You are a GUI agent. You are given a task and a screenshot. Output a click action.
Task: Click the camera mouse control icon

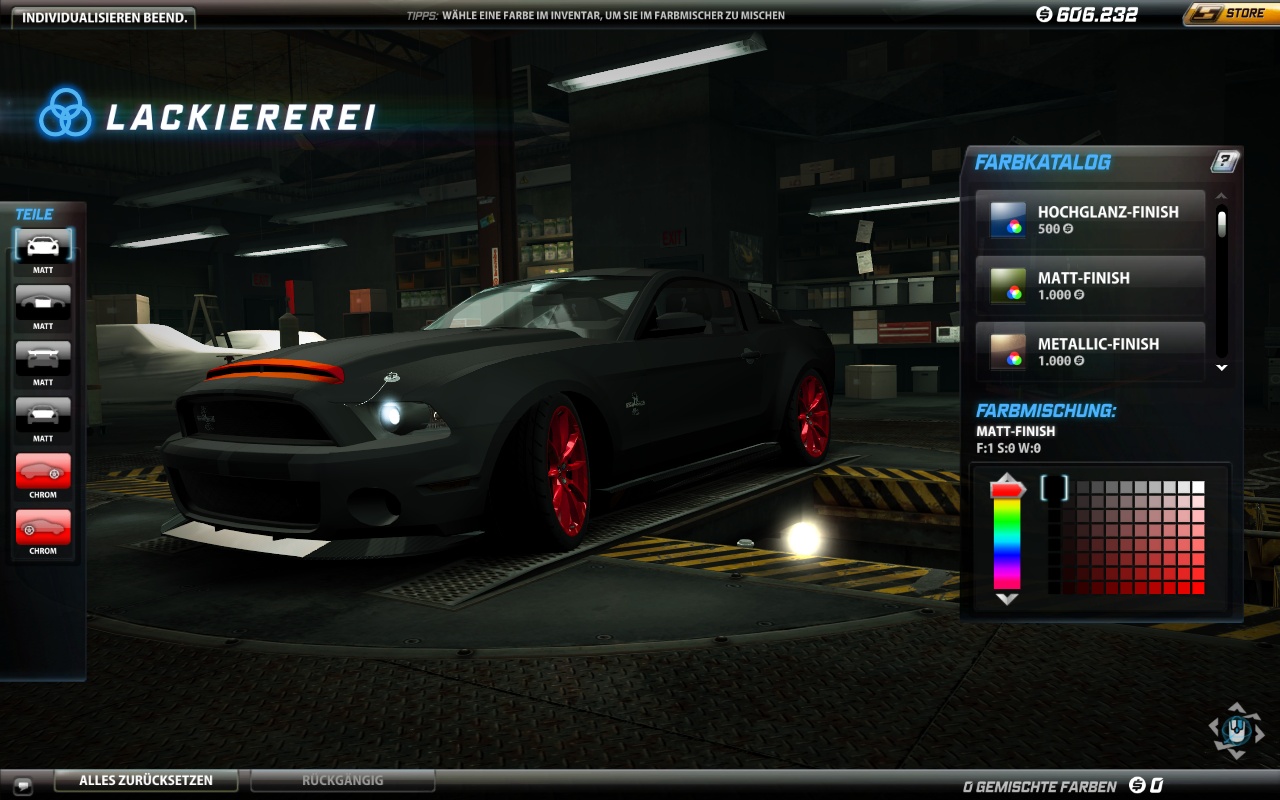pyautogui.click(x=1236, y=730)
